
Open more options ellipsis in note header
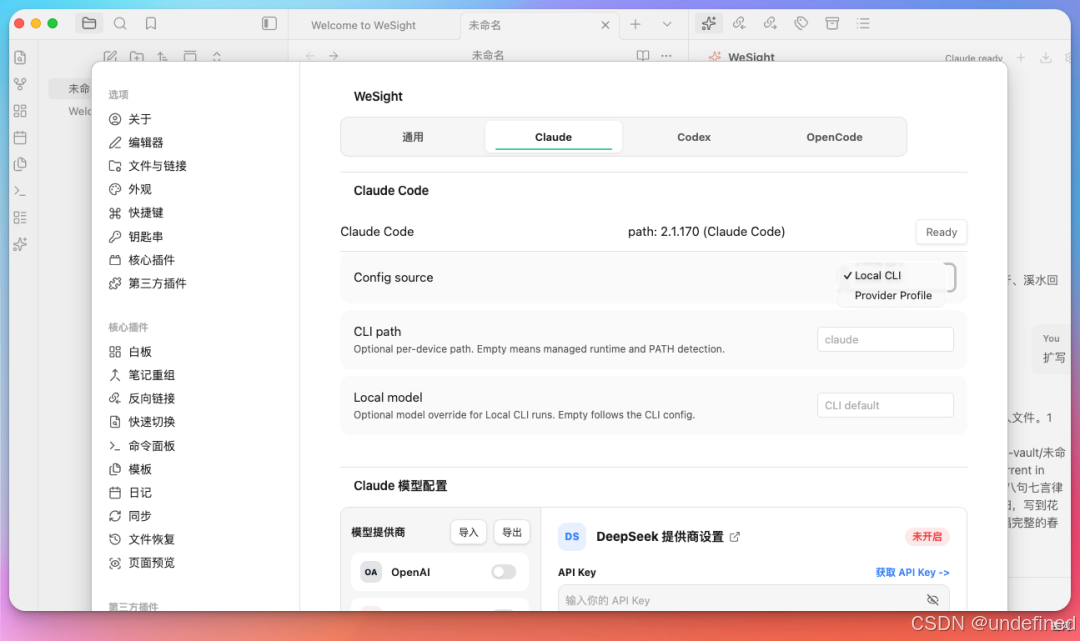666,56
